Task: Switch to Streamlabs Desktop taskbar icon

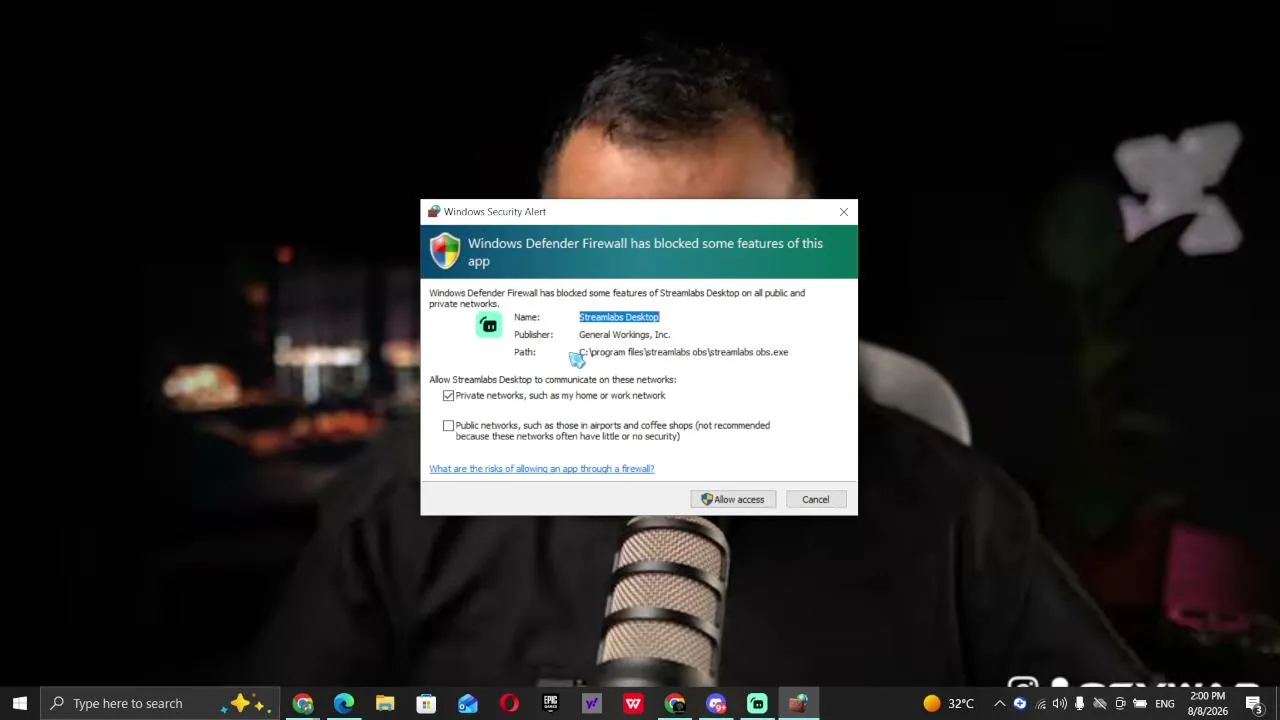Action: pyautogui.click(x=757, y=704)
